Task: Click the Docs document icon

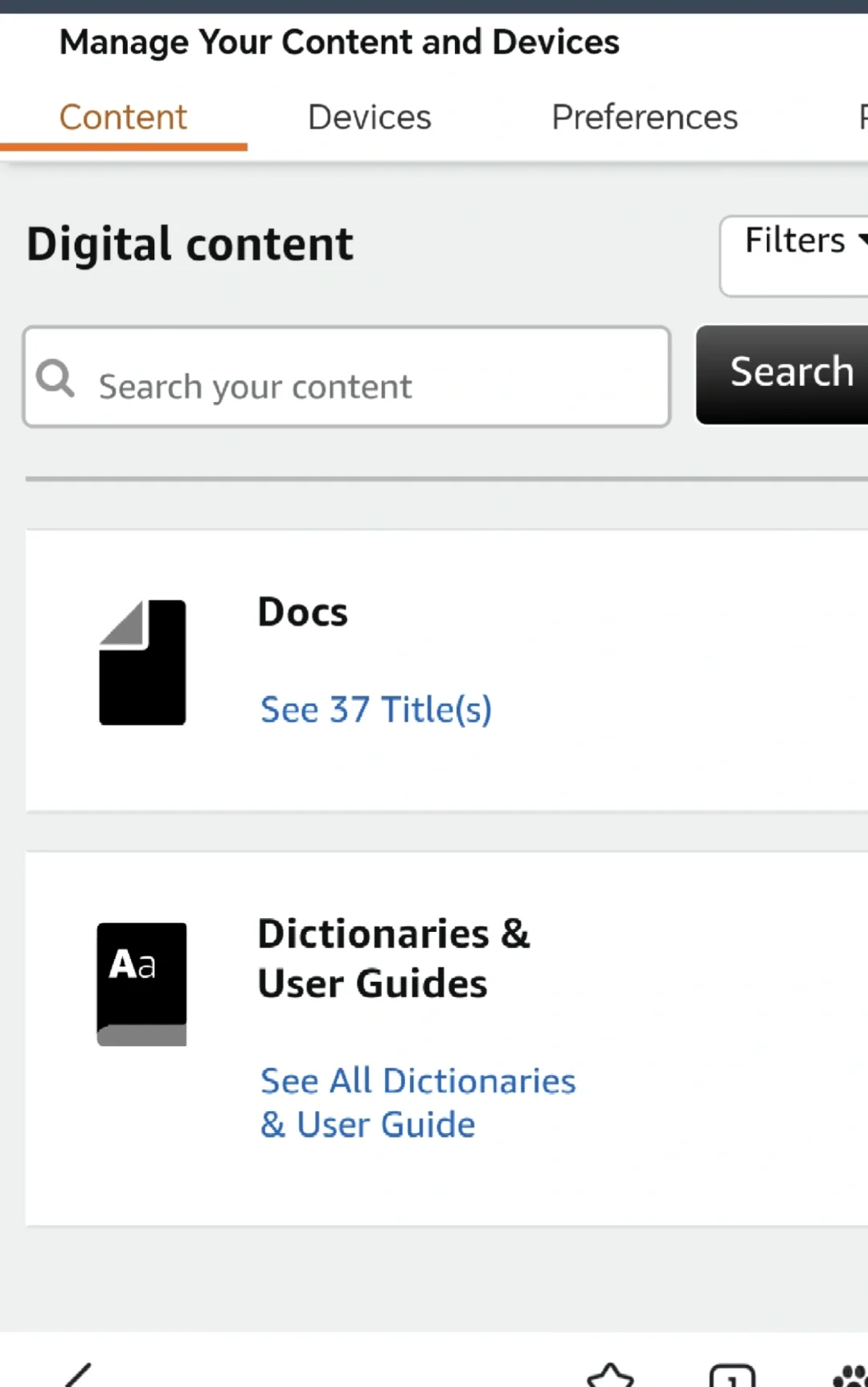Action: point(142,663)
